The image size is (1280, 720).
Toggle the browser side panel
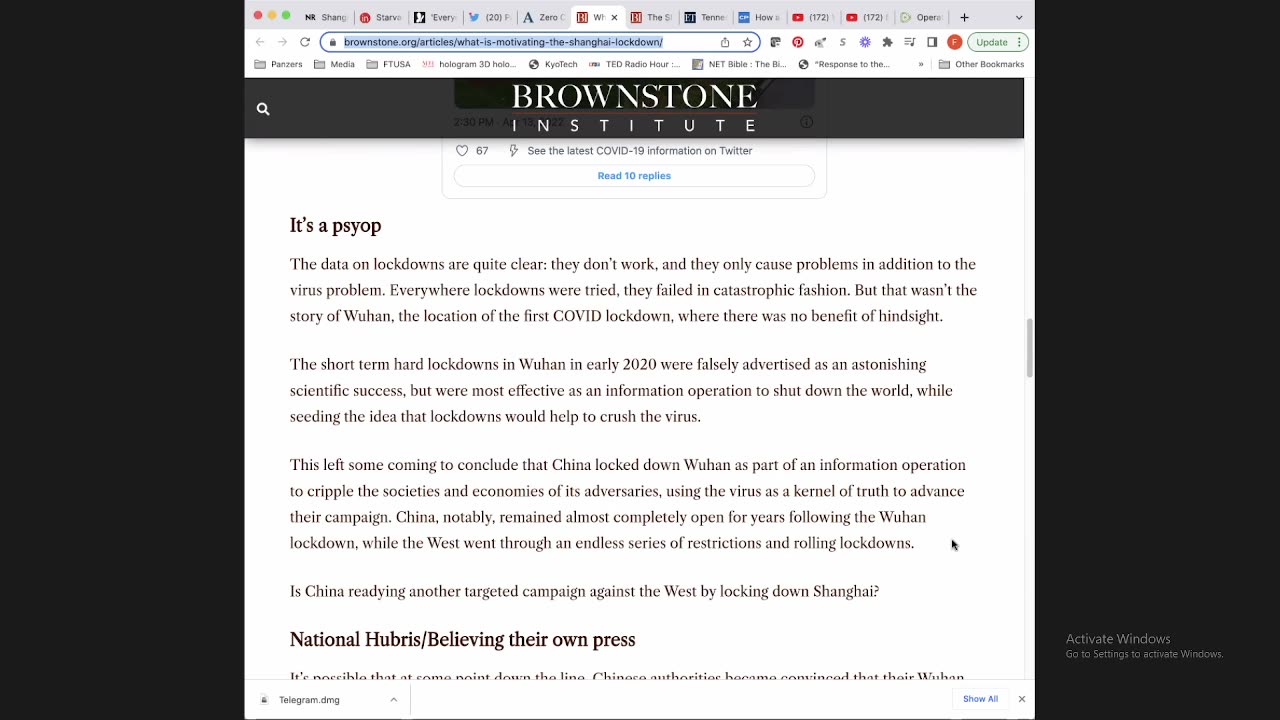tap(932, 42)
